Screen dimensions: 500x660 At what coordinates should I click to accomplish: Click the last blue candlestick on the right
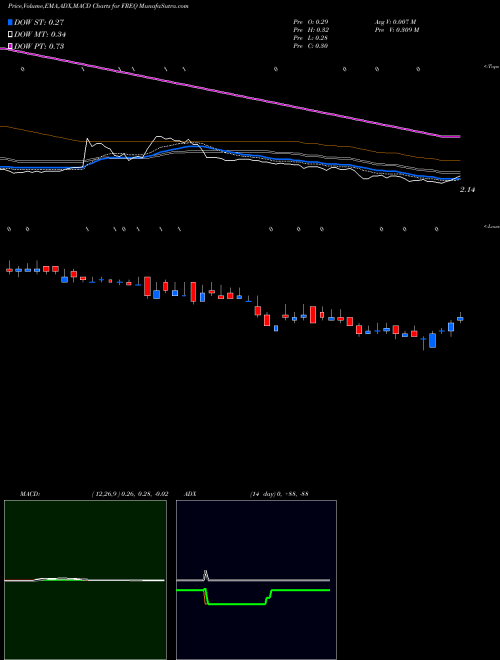[460, 319]
